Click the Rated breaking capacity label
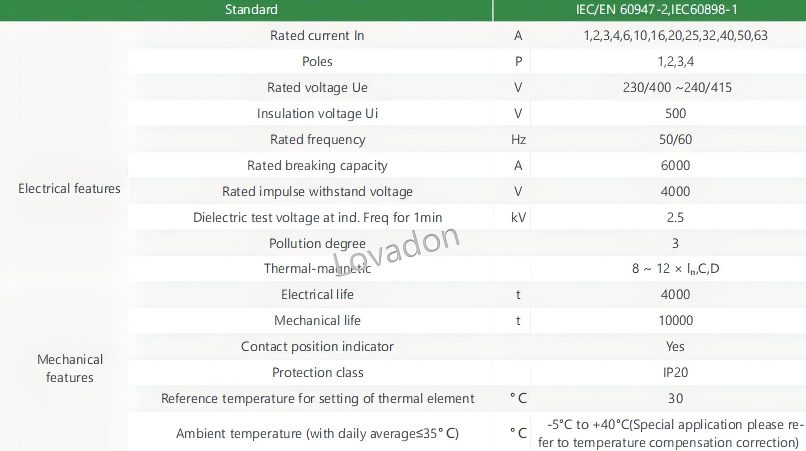Image resolution: width=806 pixels, height=451 pixels. [317, 166]
